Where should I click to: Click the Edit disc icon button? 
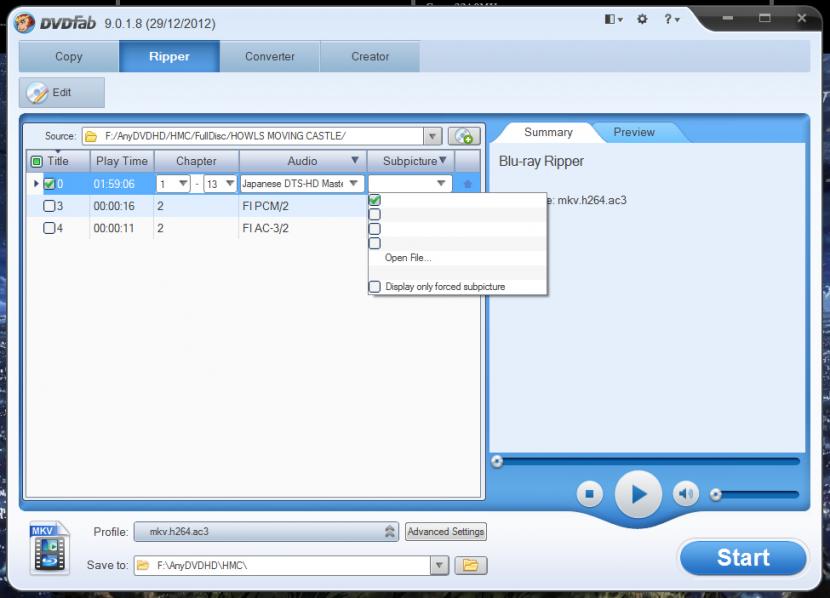pos(61,93)
